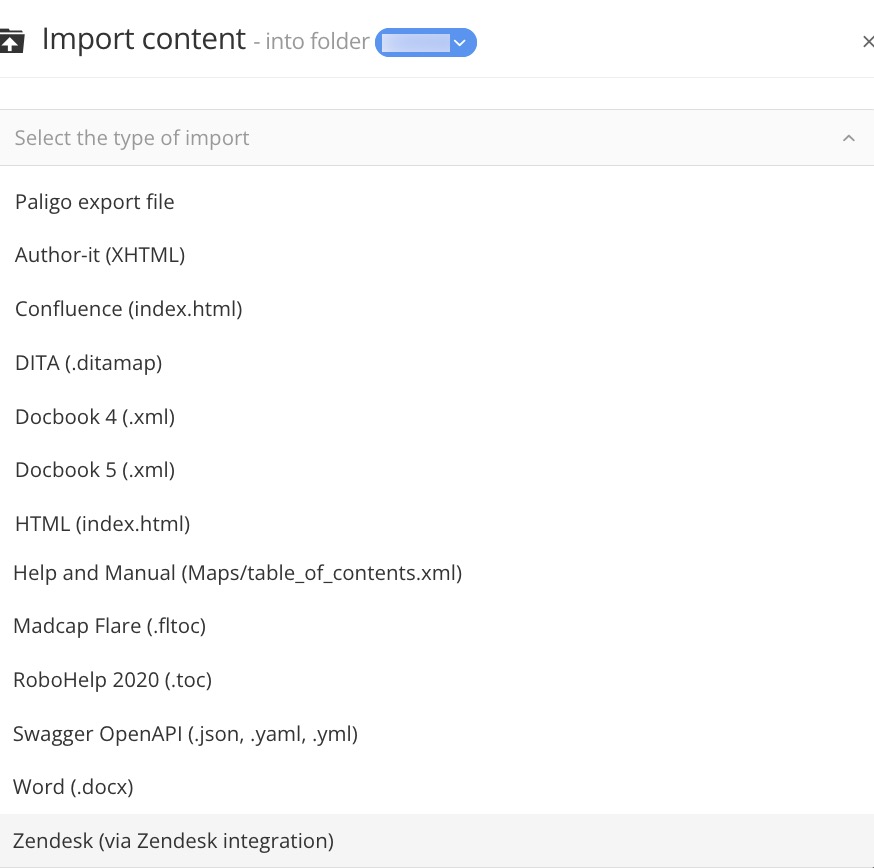Choose Docbook 4 (.xml) import type
This screenshot has height=868, width=874.
pos(94,417)
